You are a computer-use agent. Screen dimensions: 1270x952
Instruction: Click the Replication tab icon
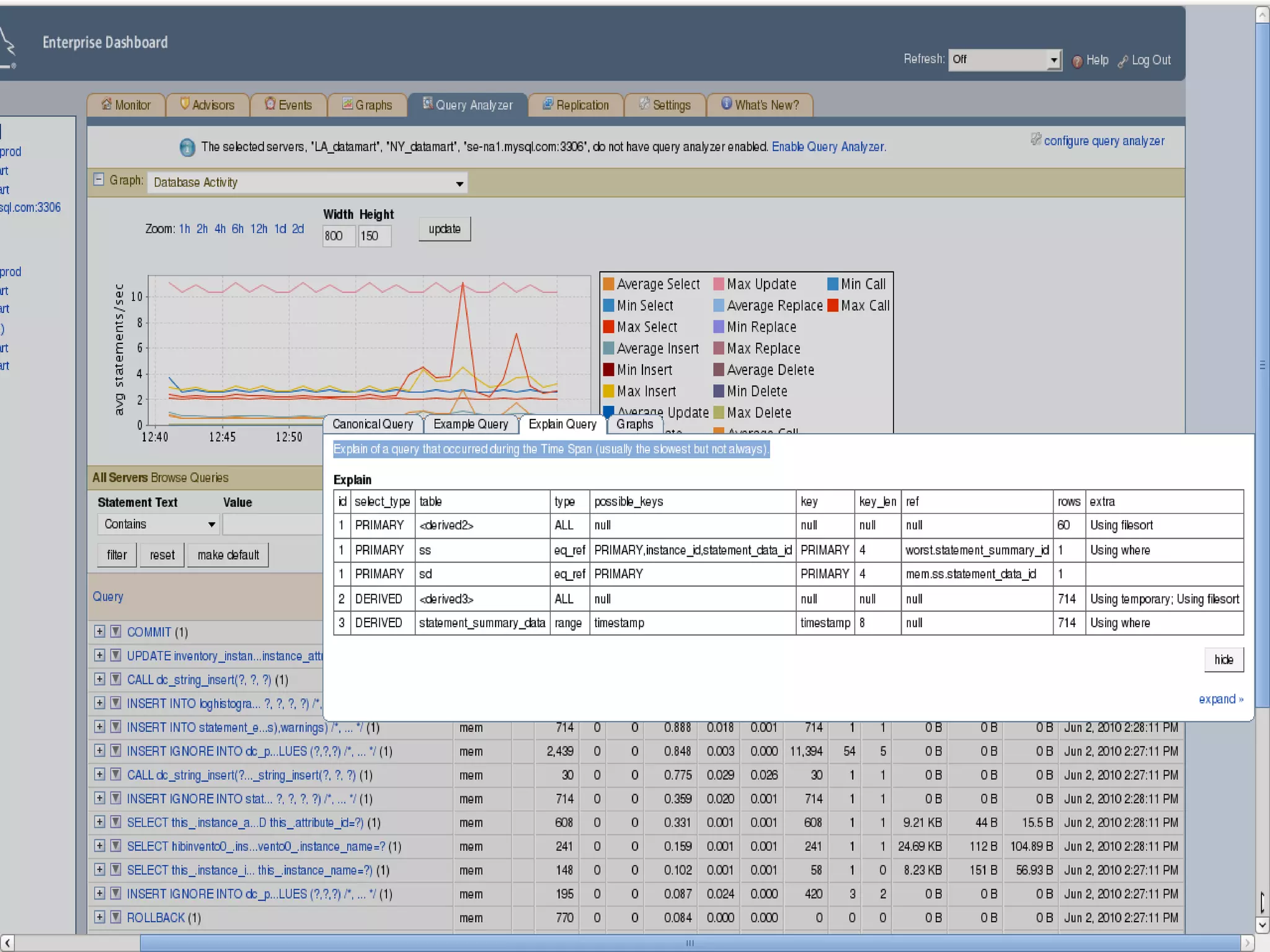point(548,104)
